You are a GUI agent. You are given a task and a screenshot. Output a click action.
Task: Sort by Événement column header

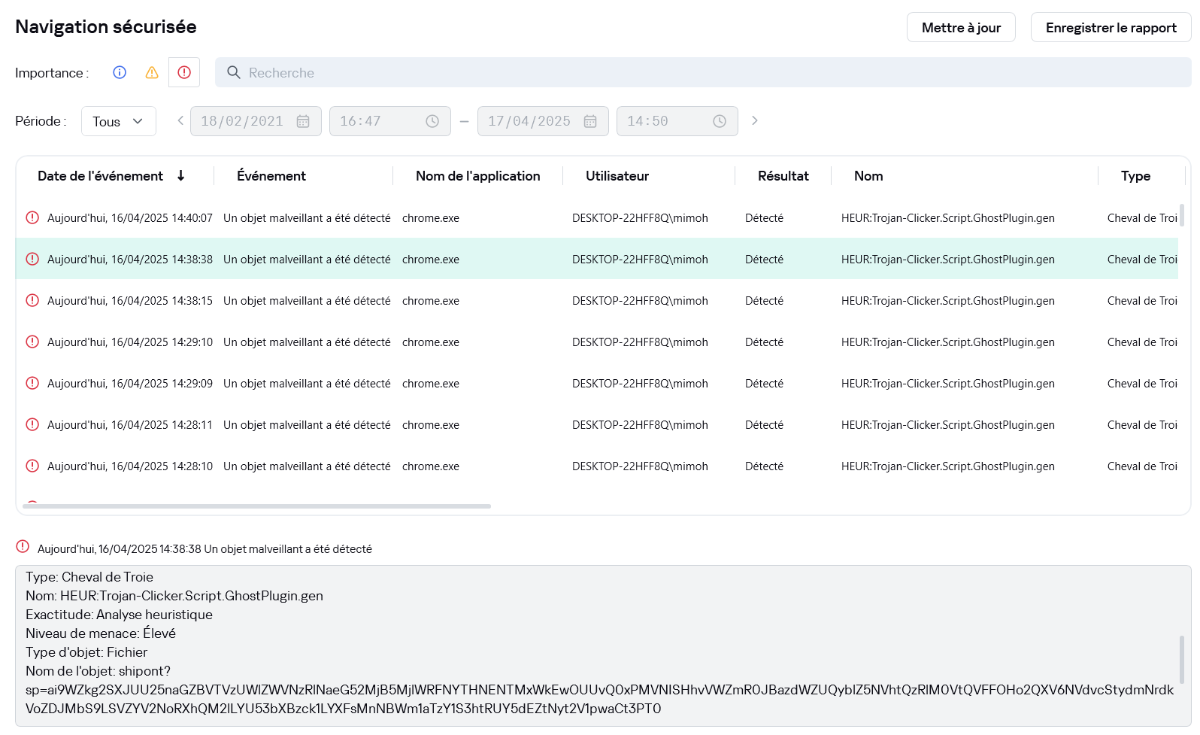(x=271, y=176)
